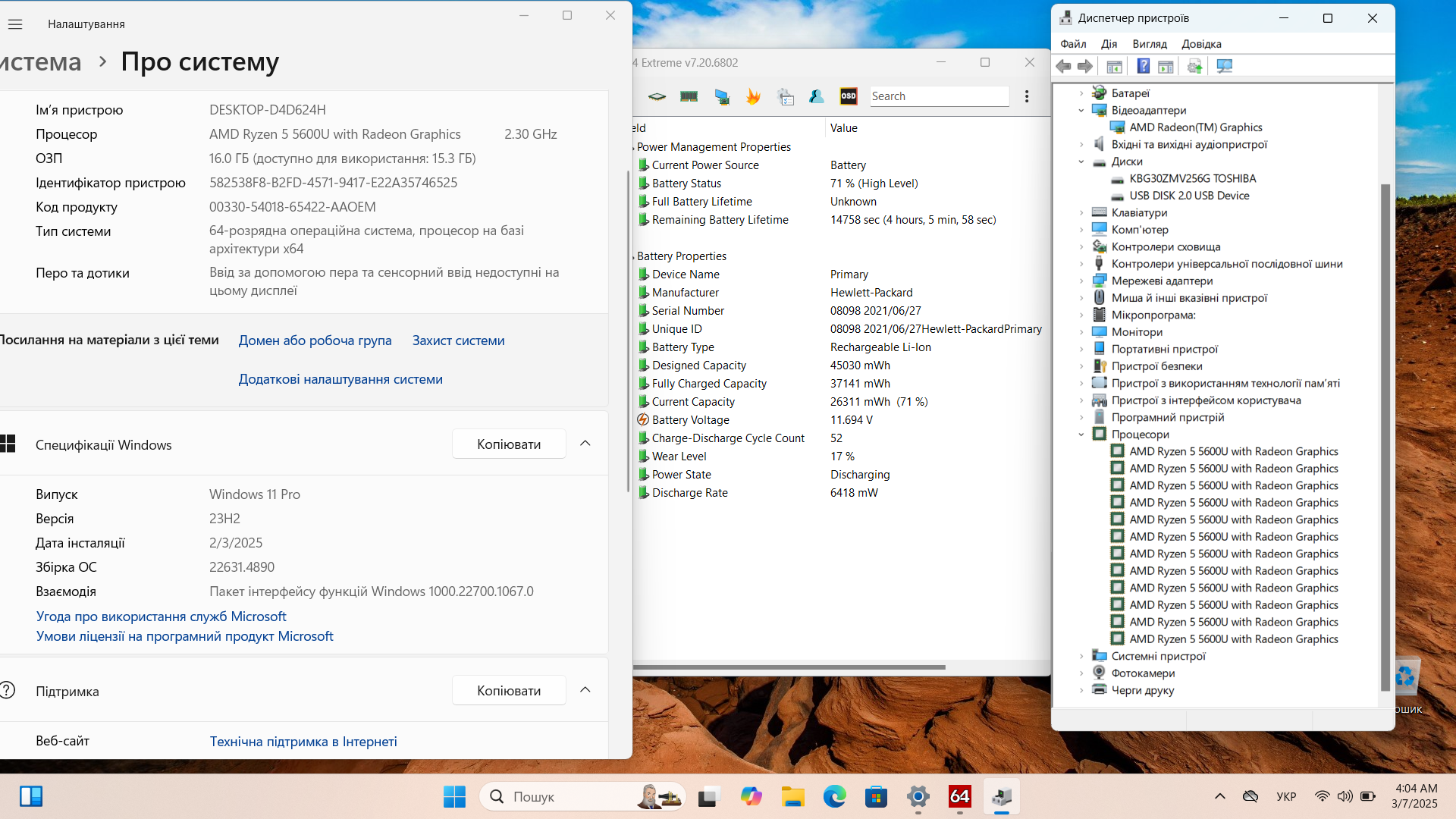Collapse the Підтримка section chevron
Screen dimensions: 1456x819
(x=585, y=690)
